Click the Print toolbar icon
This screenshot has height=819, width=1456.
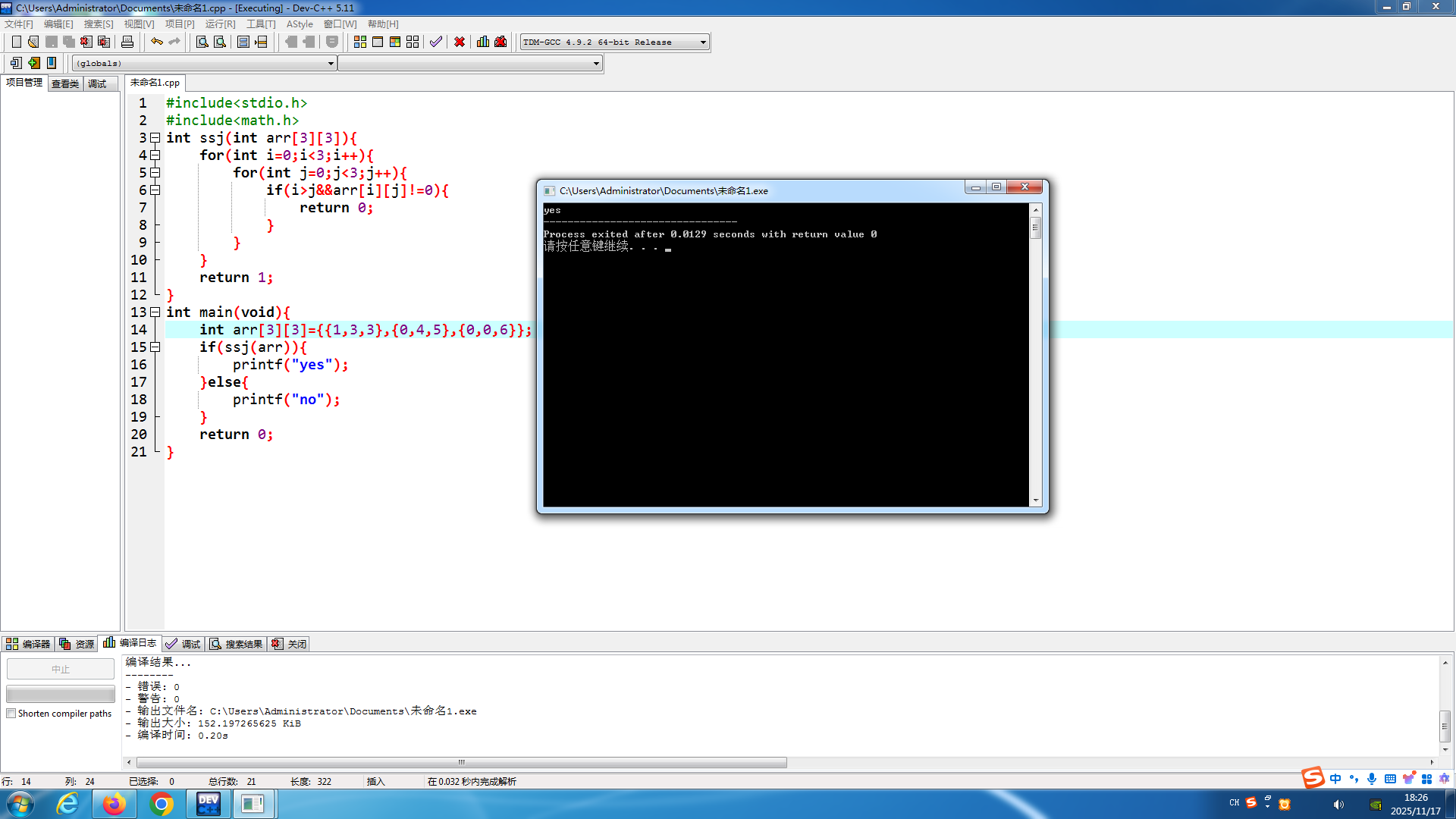tap(127, 42)
